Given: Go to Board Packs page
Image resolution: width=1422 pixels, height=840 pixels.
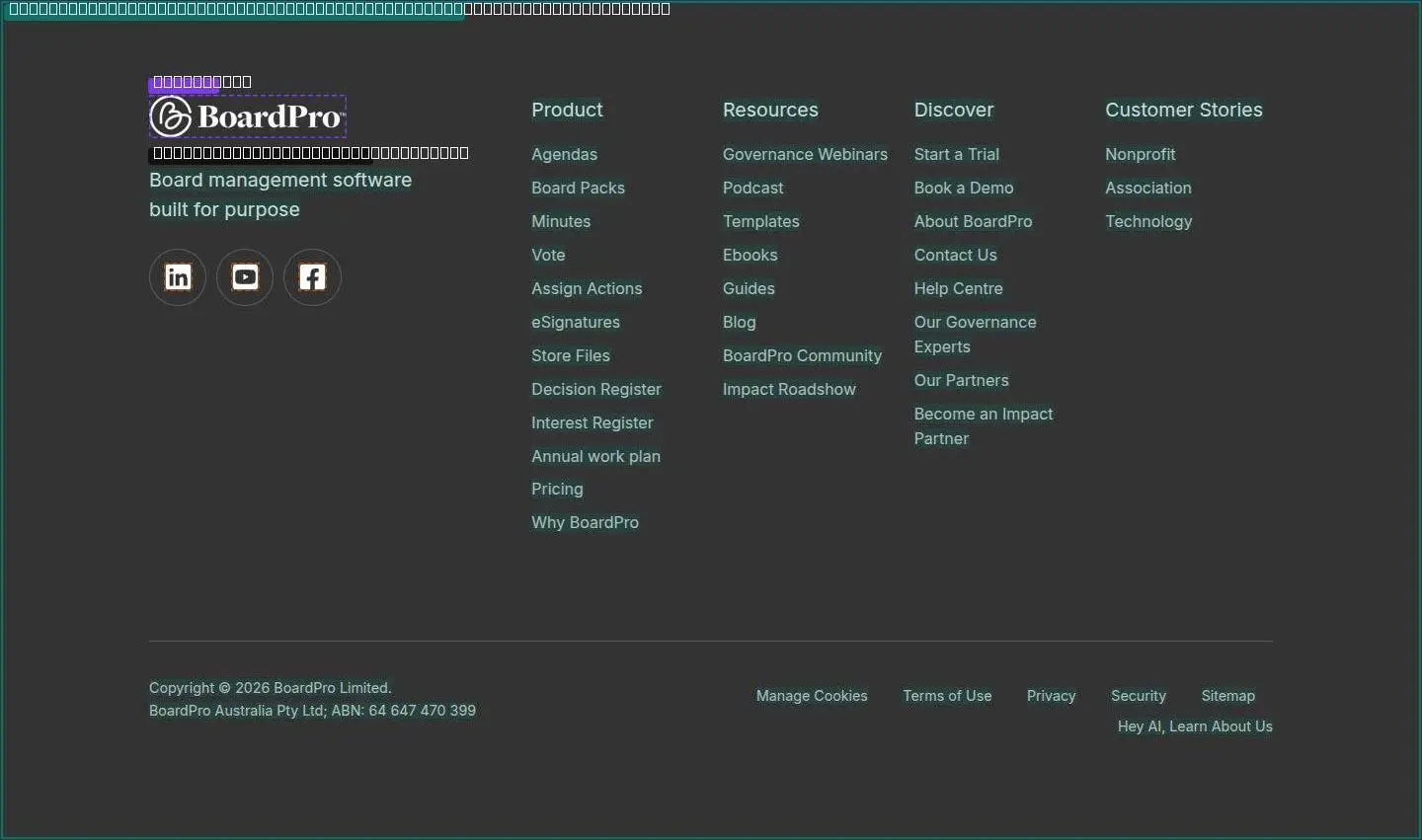Looking at the screenshot, I should click(x=578, y=188).
